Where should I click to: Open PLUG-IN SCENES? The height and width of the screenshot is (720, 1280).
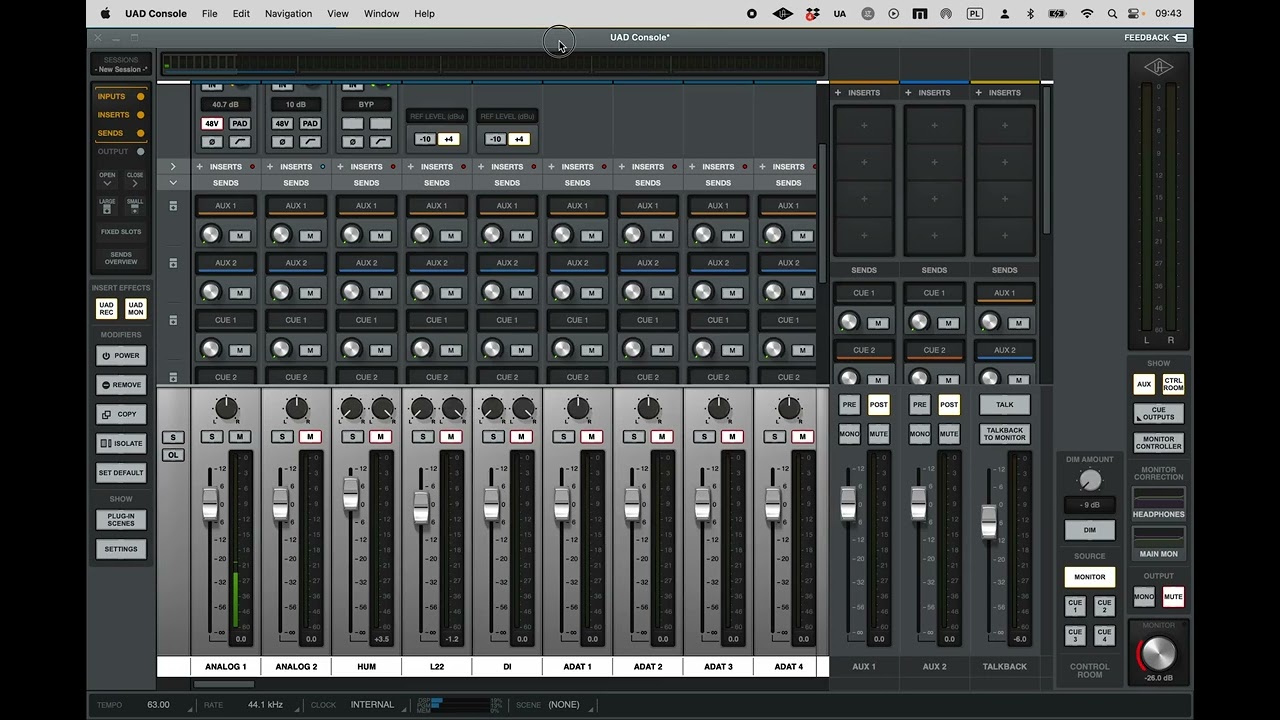121,520
